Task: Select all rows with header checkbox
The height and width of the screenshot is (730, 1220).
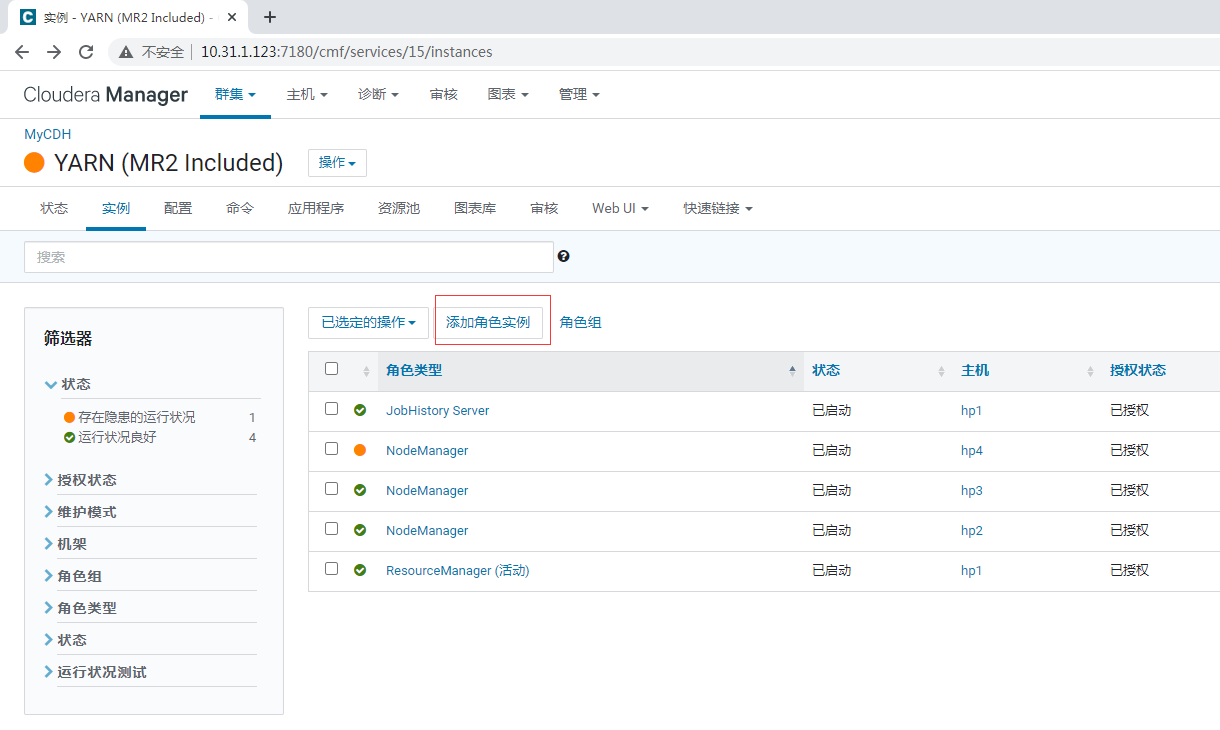Action: (332, 369)
